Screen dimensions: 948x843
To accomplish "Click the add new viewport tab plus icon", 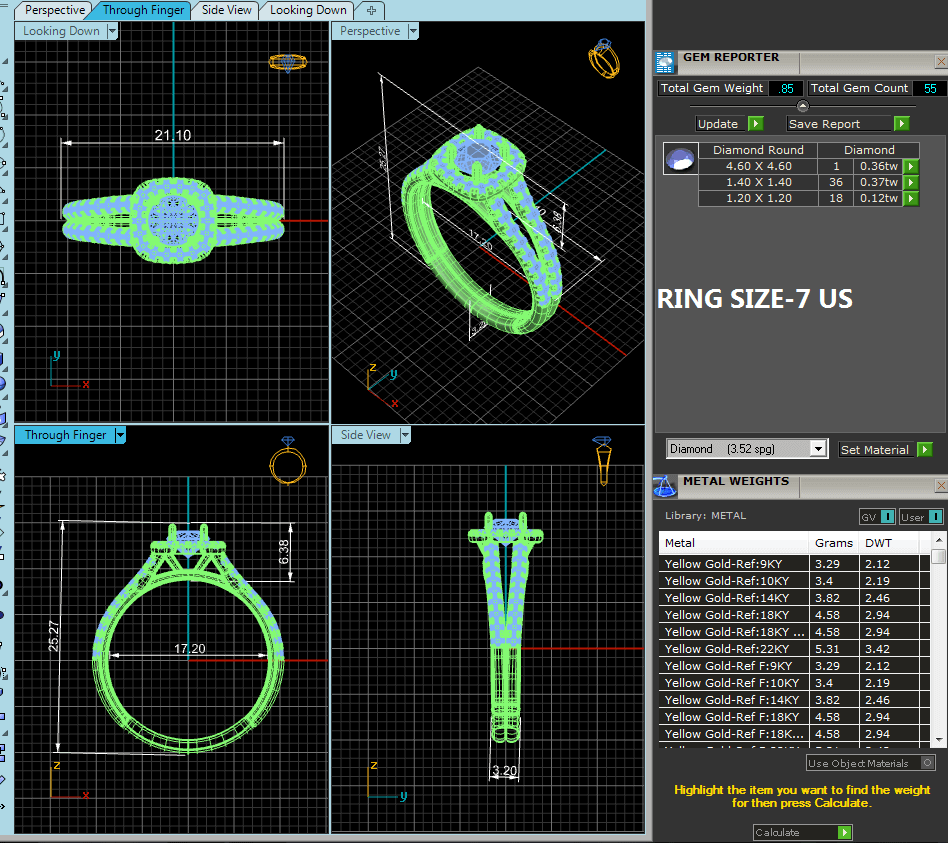I will [371, 10].
